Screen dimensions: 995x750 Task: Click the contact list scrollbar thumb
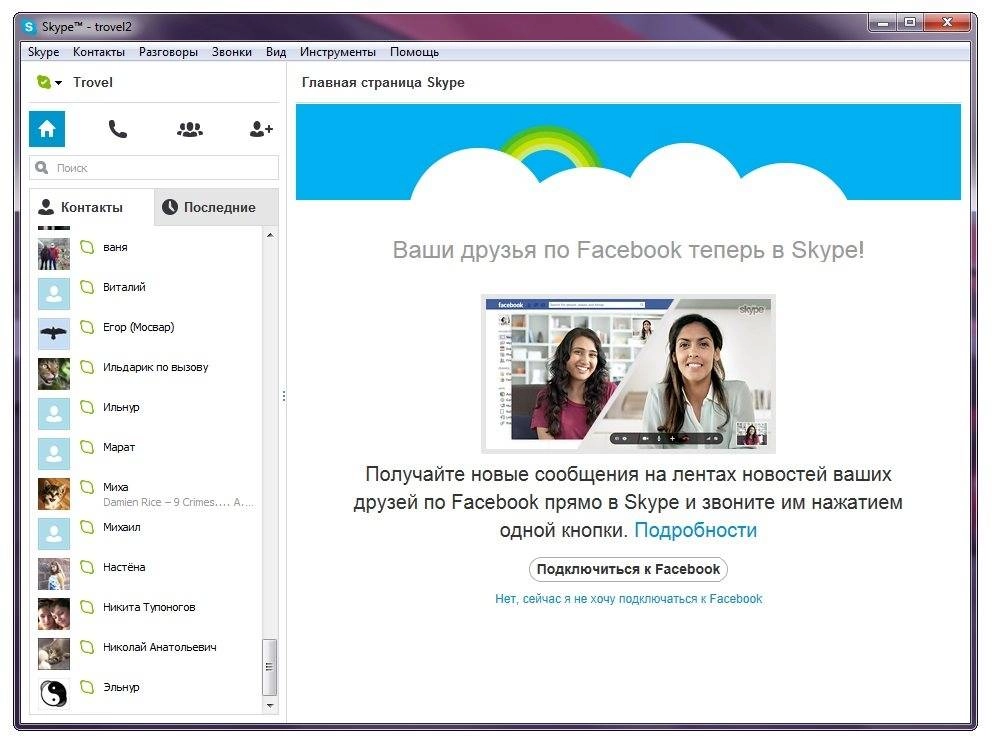click(270, 667)
